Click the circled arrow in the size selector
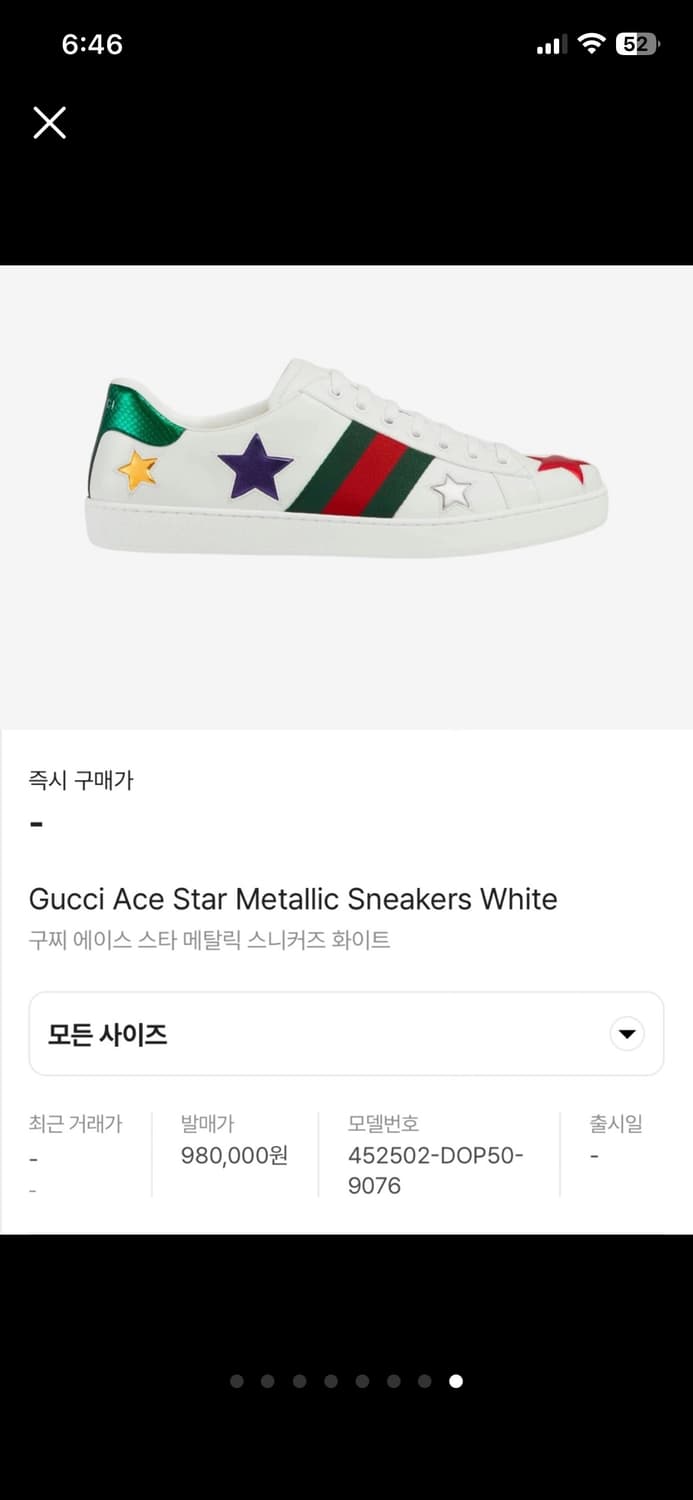The width and height of the screenshot is (693, 1500). click(627, 1034)
